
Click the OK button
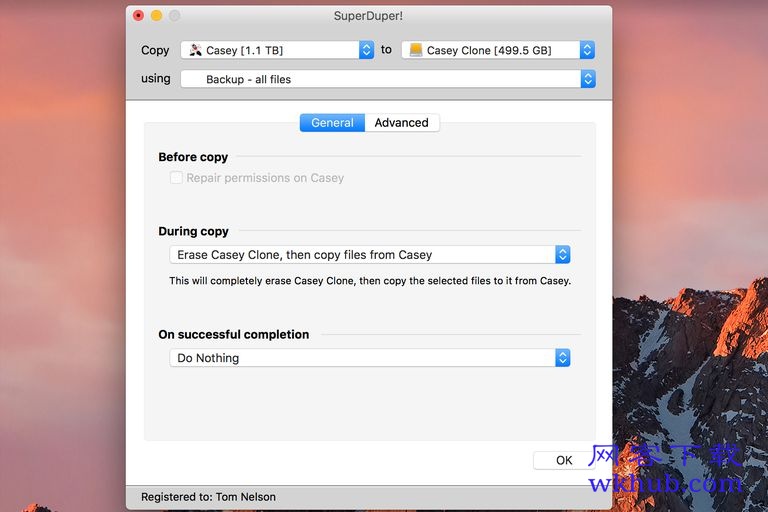click(564, 460)
